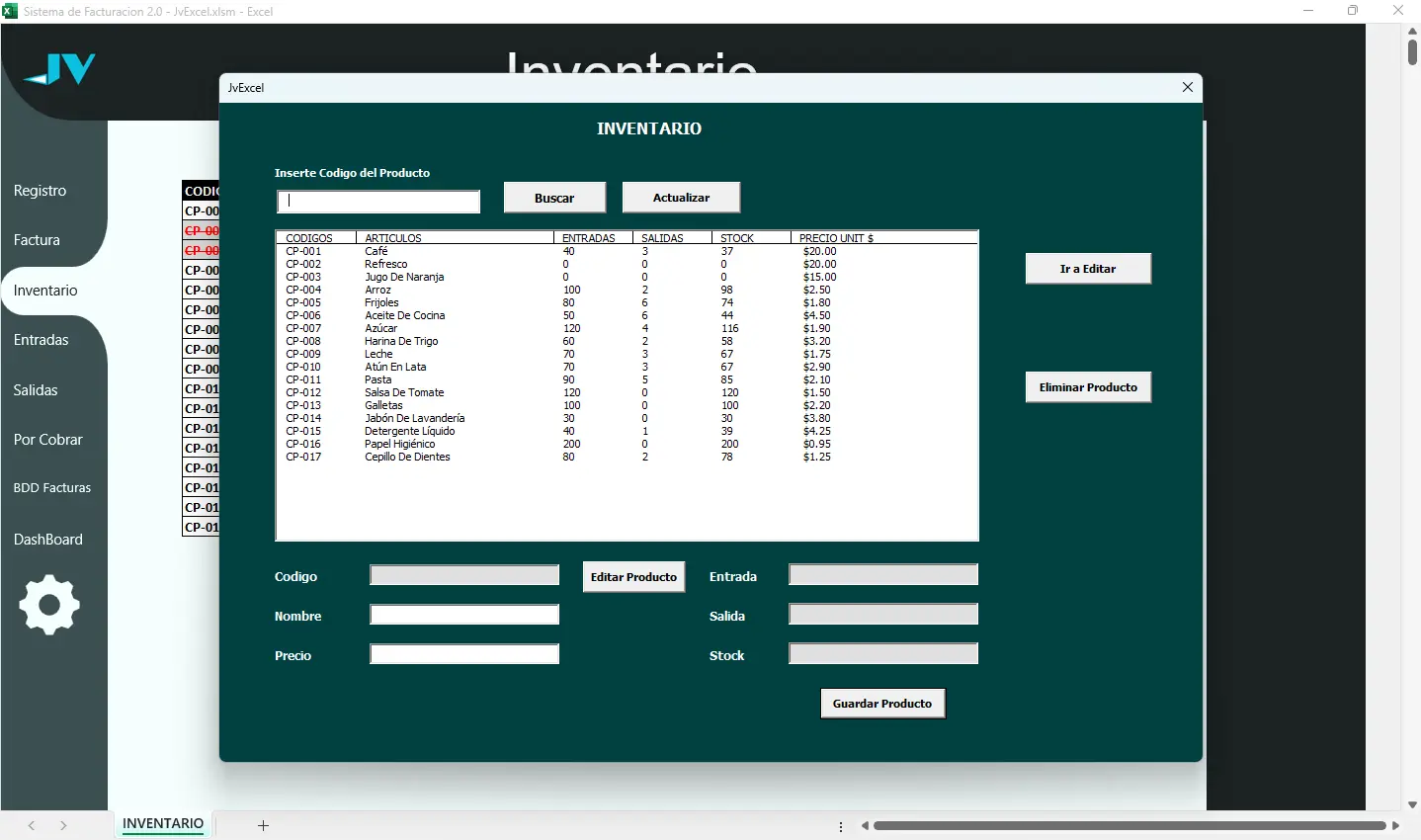Open the Por Cobrar section

coord(48,440)
